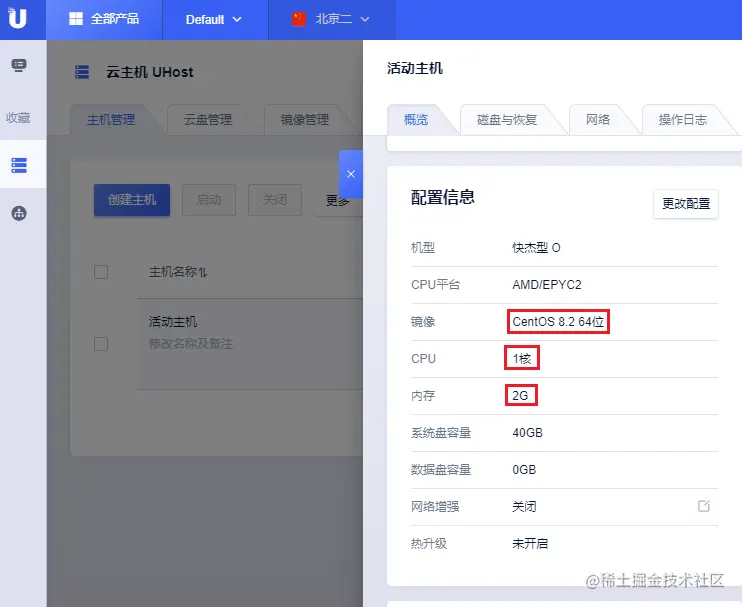
Task: Click the 更改配置 button
Action: 686,204
